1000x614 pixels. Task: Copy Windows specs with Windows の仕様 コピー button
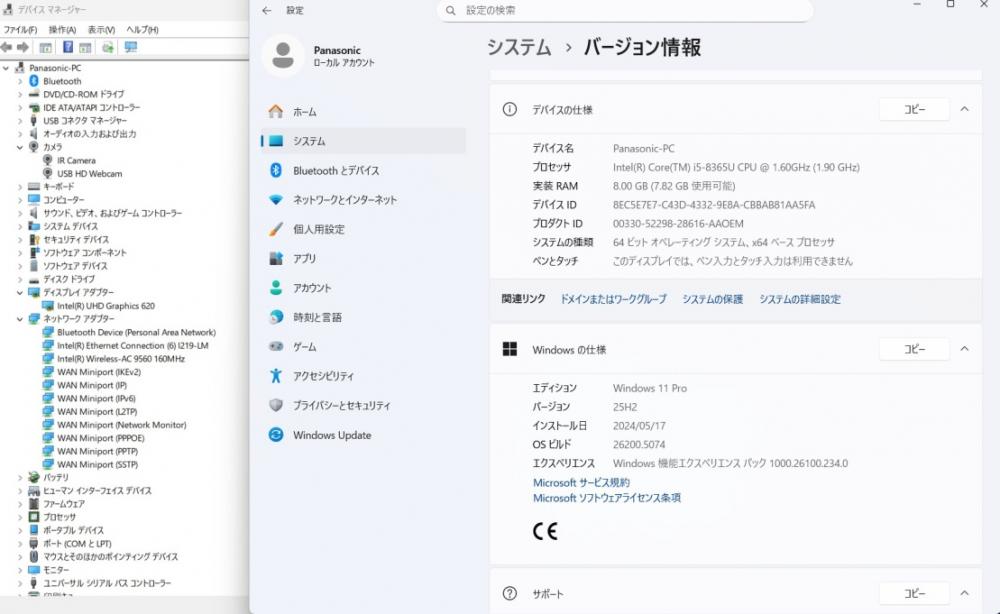[914, 349]
